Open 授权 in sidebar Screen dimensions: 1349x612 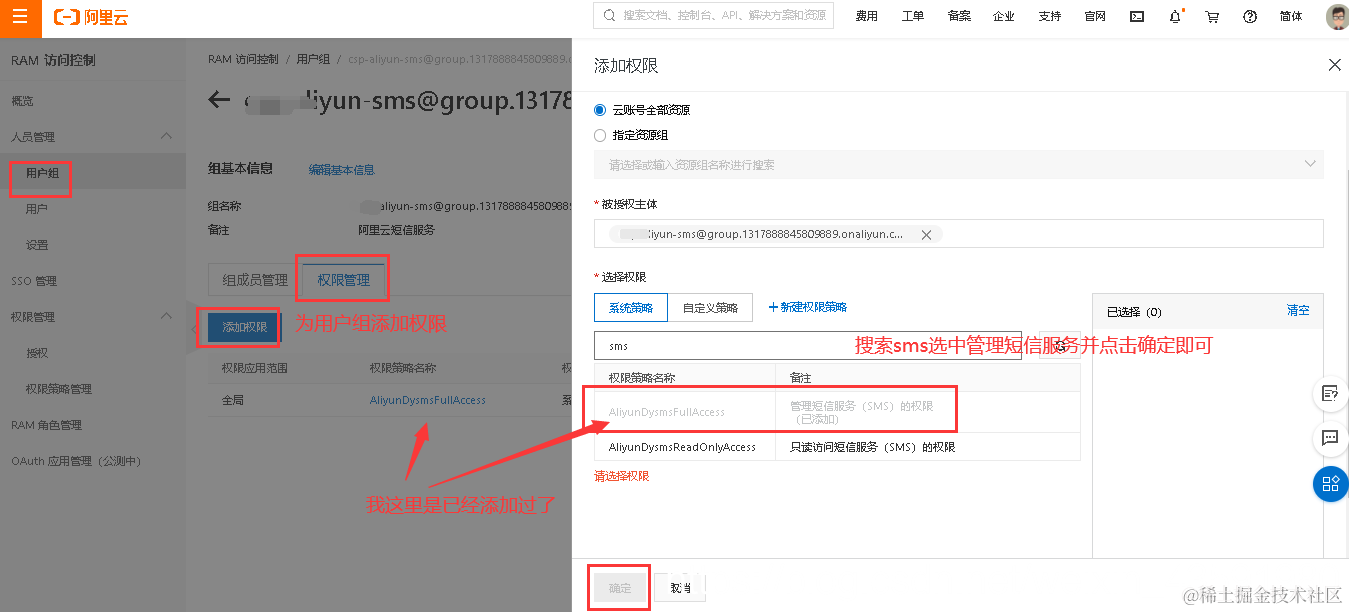click(36, 353)
